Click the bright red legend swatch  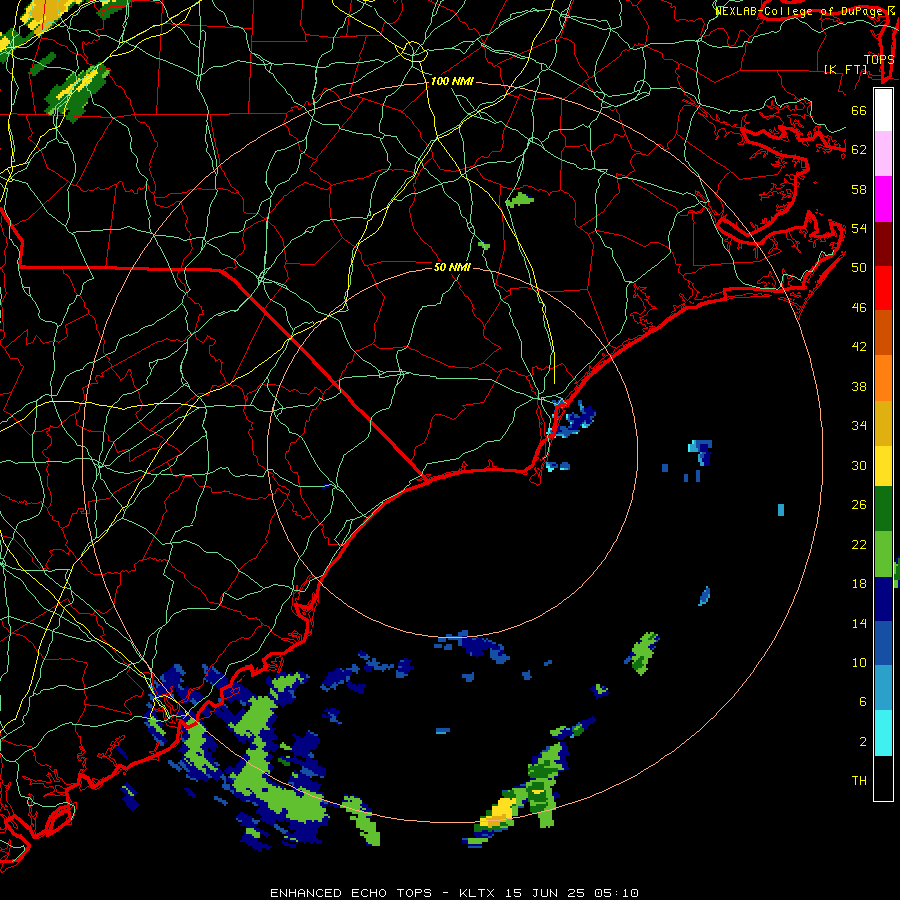[883, 288]
